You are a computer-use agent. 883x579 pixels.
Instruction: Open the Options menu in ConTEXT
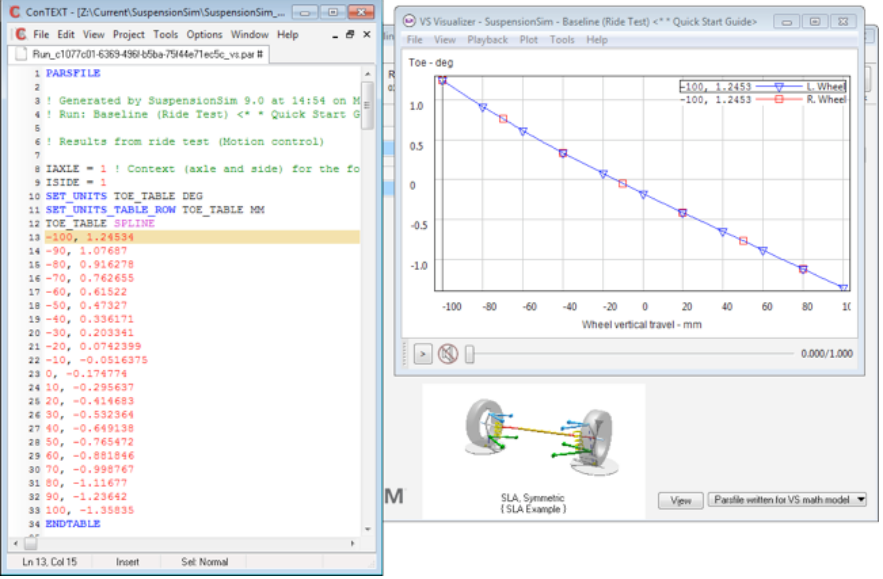(x=204, y=34)
